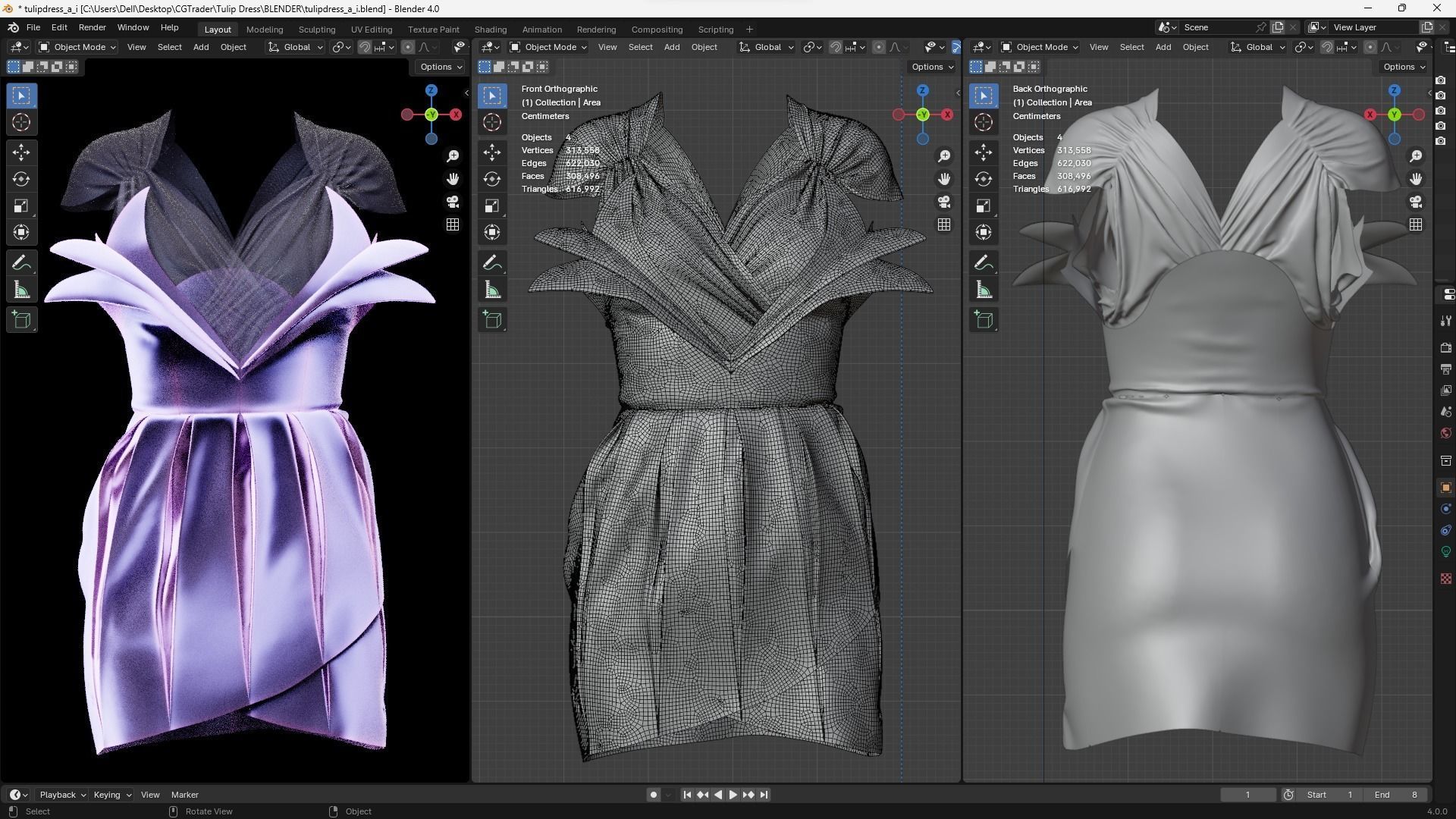
Task: Select the Add Cube tool in left viewport
Action: click(21, 320)
